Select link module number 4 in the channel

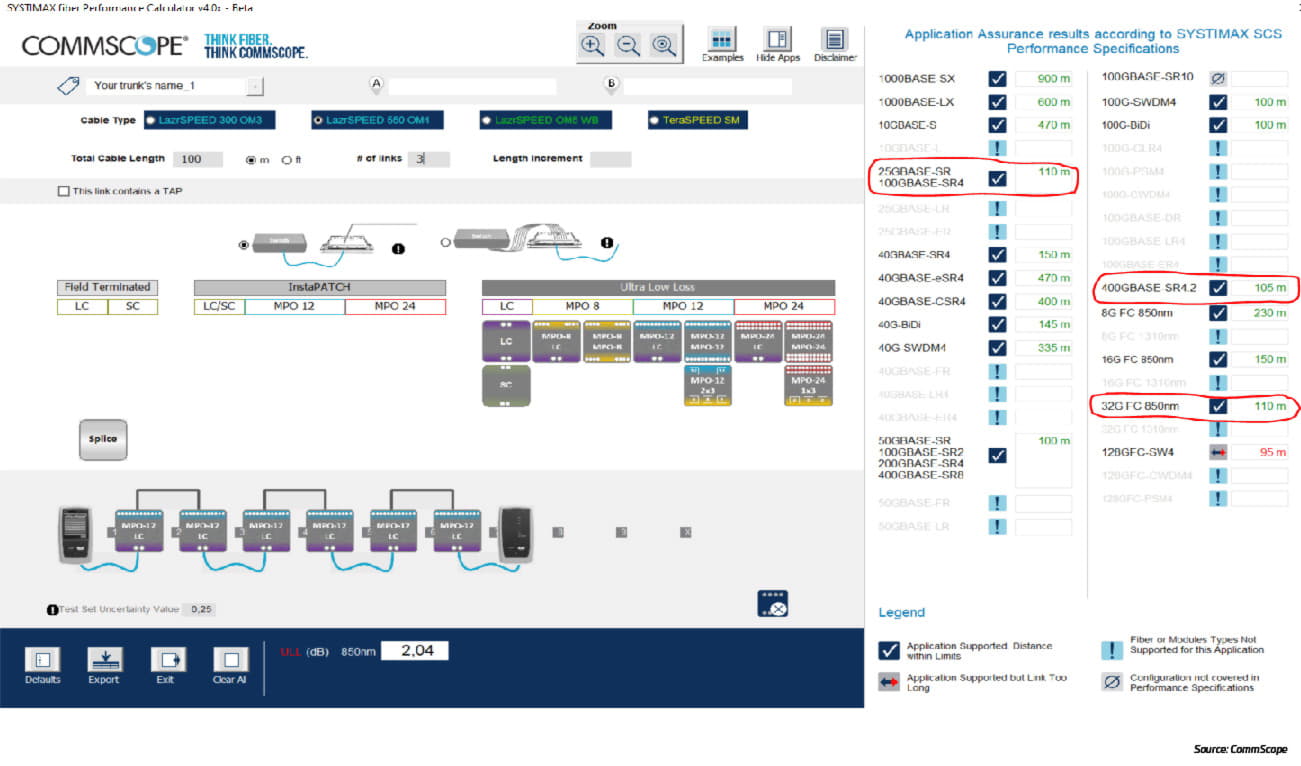329,531
